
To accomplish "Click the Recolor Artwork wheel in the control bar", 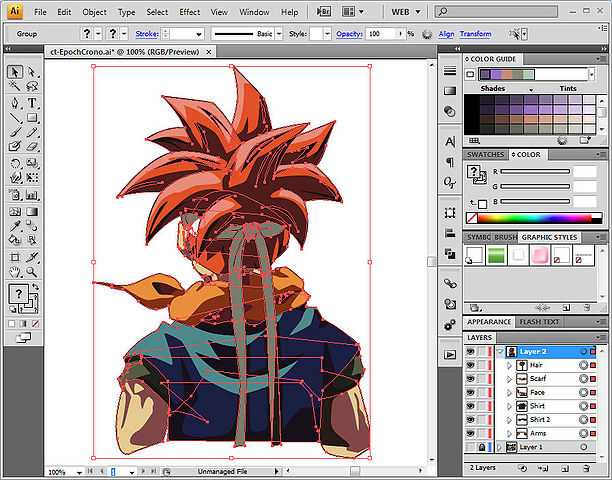I will coord(427,34).
